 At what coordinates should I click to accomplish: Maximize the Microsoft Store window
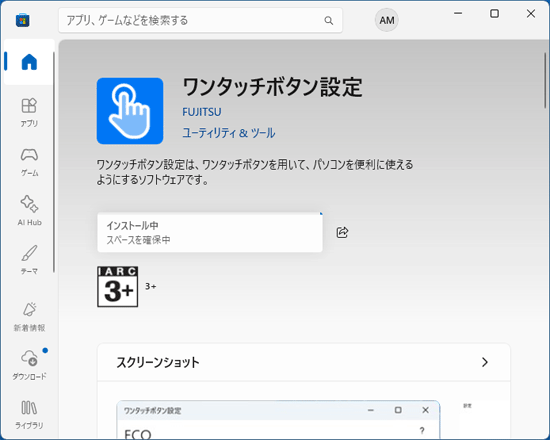[494, 13]
